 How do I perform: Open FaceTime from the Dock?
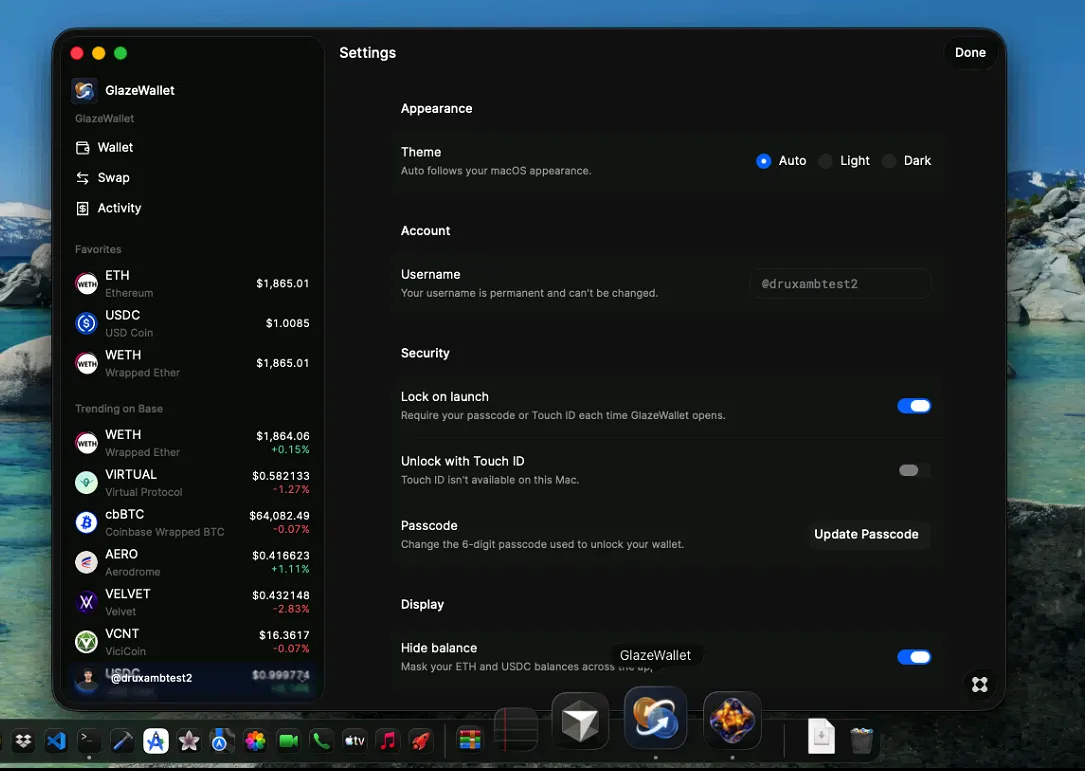(x=289, y=741)
